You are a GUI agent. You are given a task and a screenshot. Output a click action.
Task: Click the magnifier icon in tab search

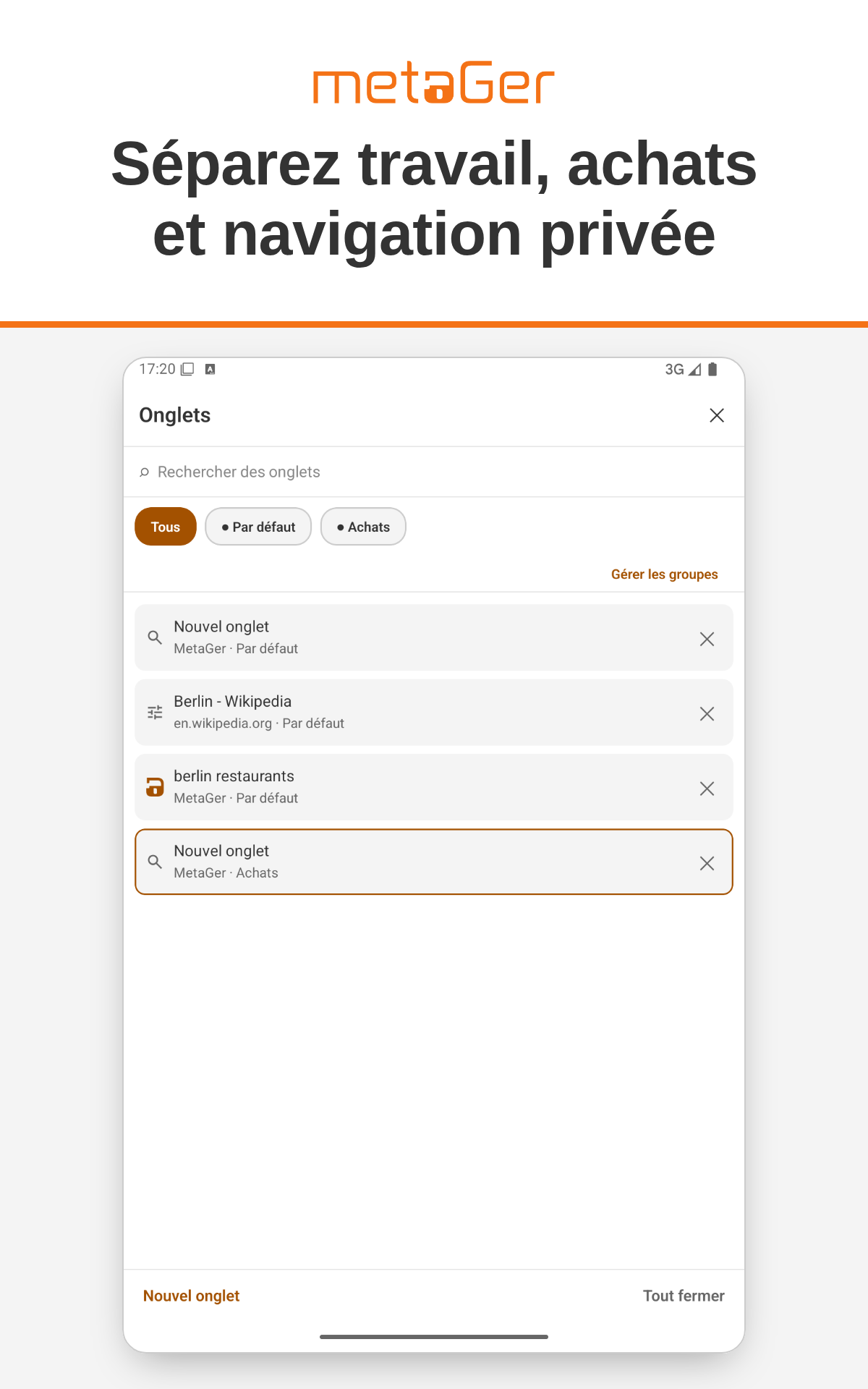[x=144, y=472]
